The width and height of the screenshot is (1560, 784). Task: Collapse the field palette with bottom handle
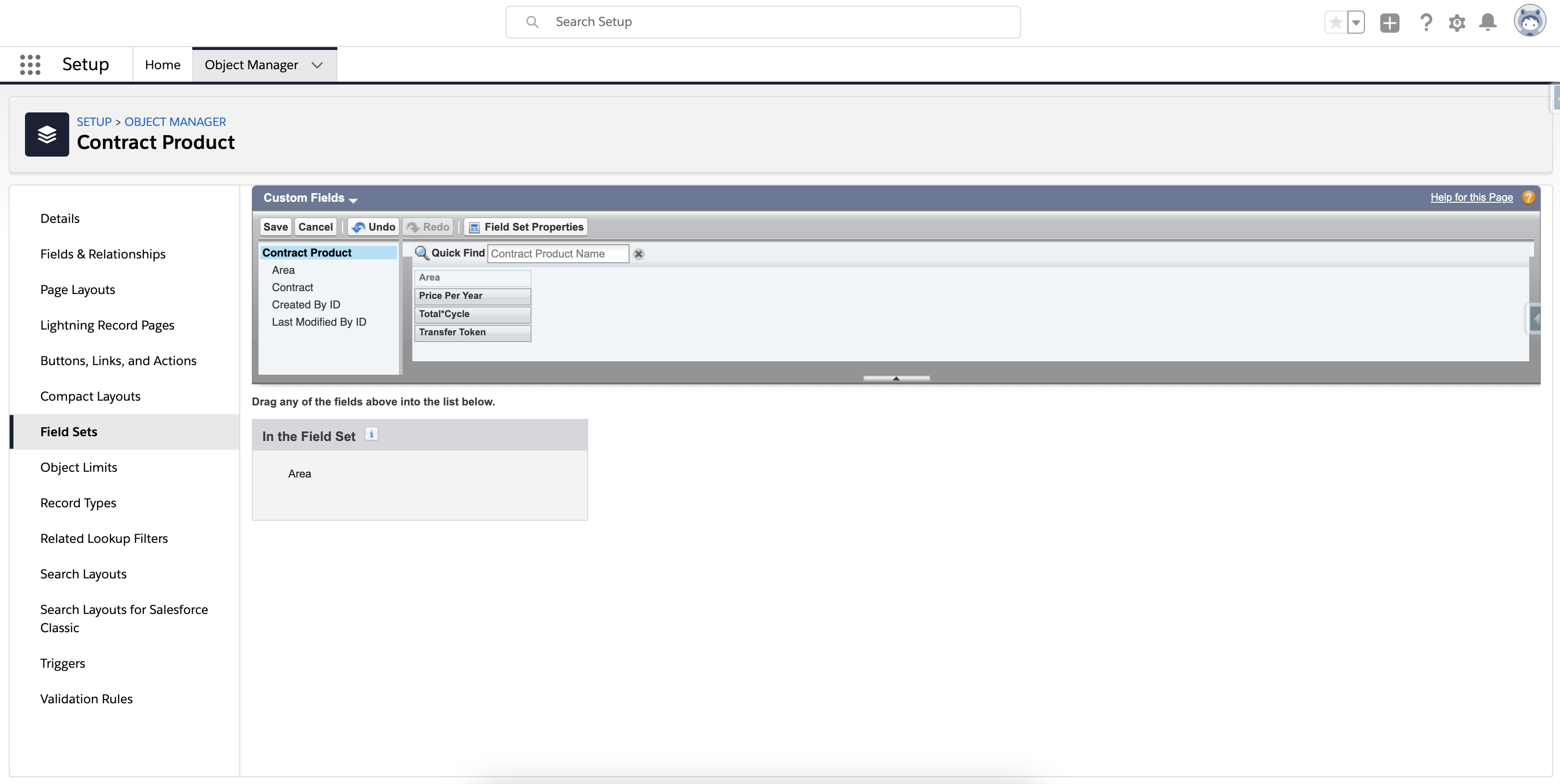[x=896, y=379]
